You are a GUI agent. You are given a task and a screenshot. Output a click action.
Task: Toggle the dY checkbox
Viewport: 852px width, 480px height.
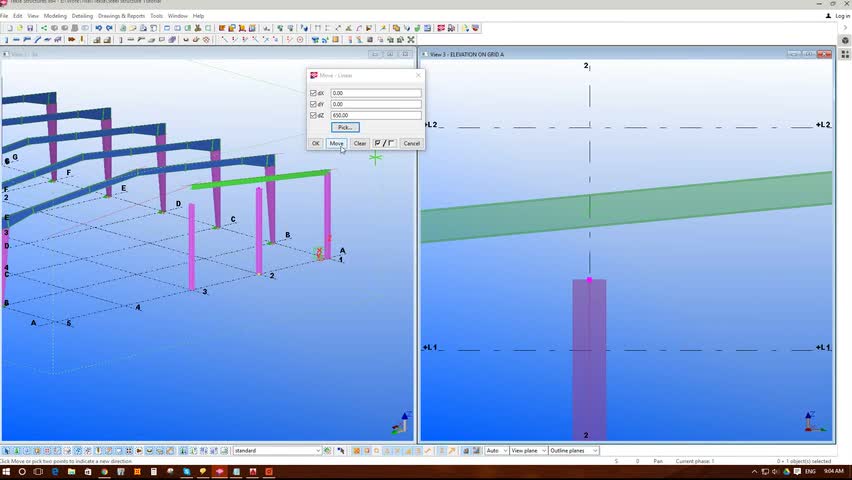[x=313, y=104]
